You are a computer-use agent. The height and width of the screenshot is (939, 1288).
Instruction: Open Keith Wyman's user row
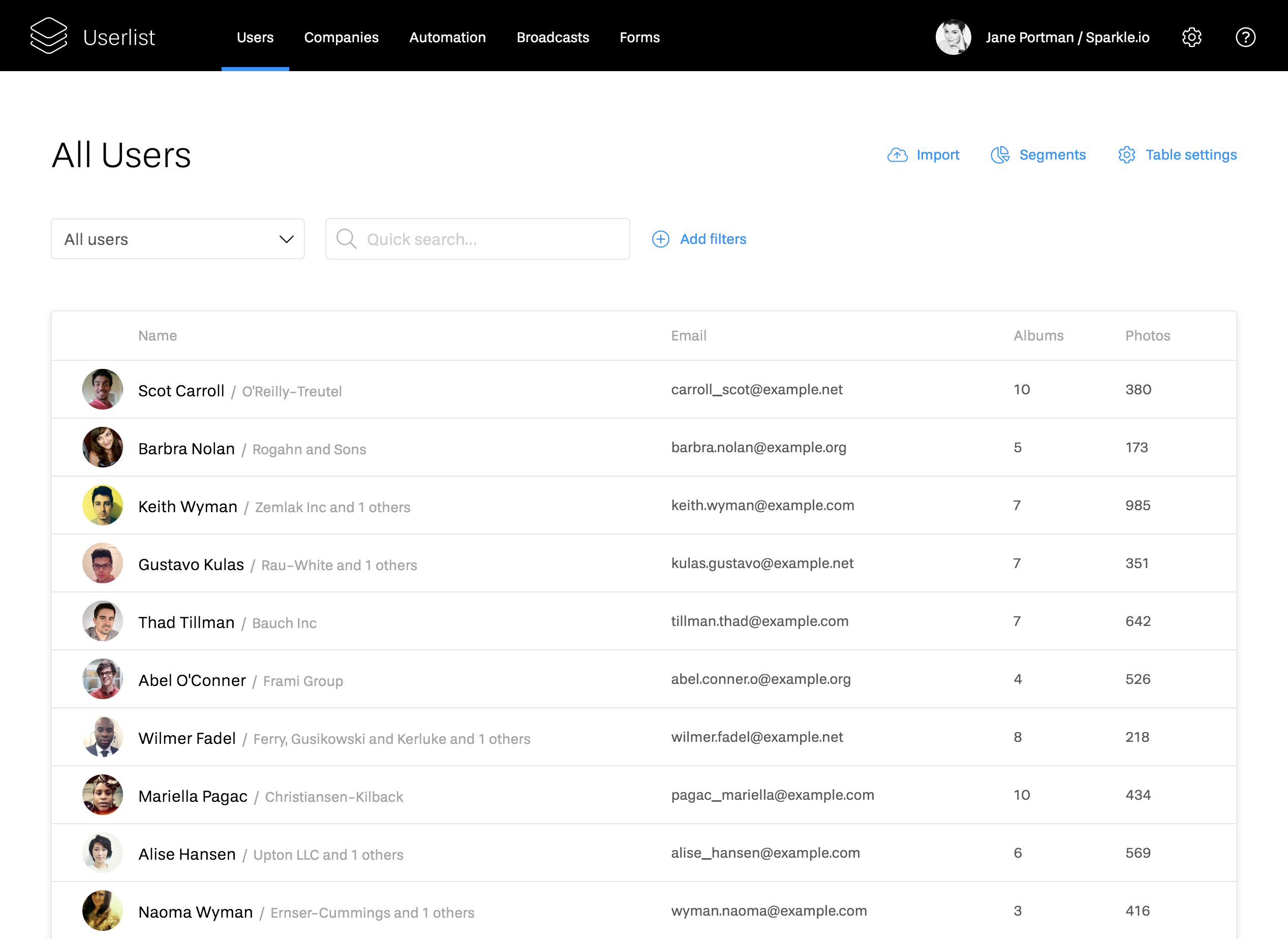pos(188,507)
